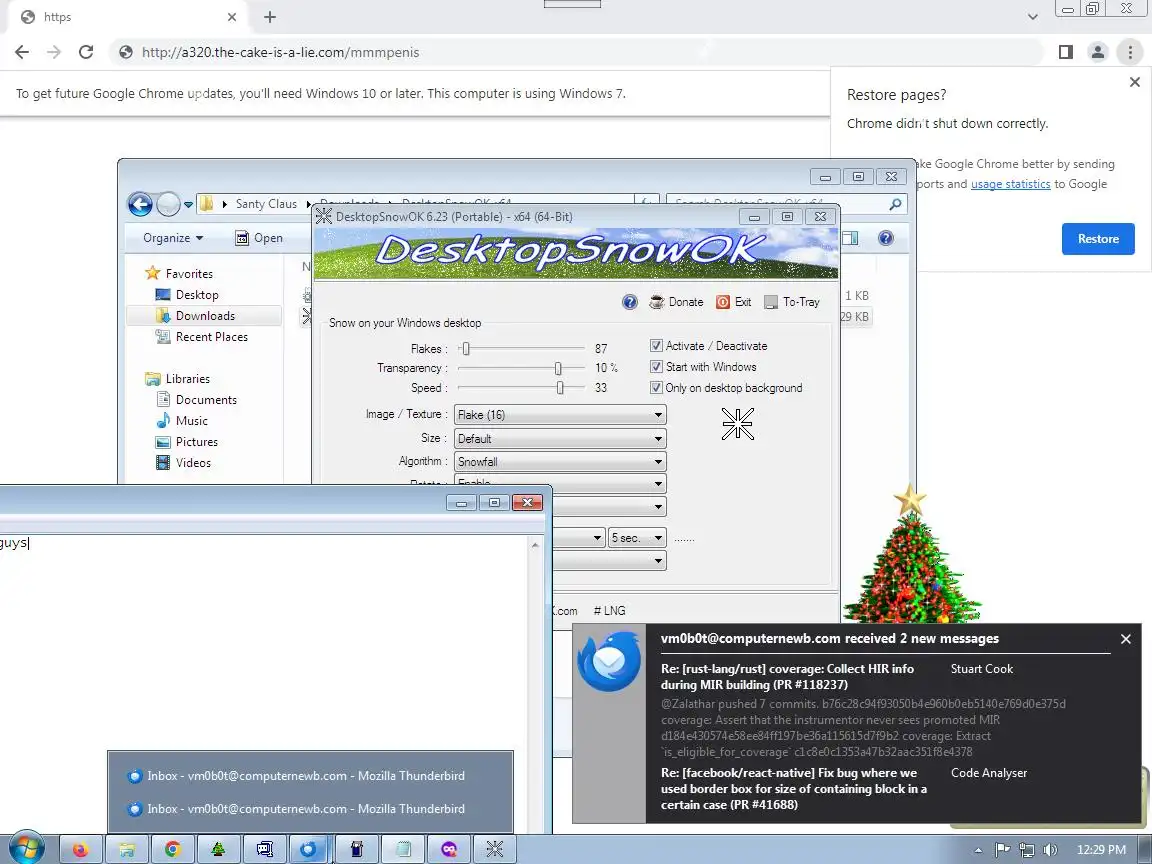Click Explorer back arrow button

coord(140,204)
